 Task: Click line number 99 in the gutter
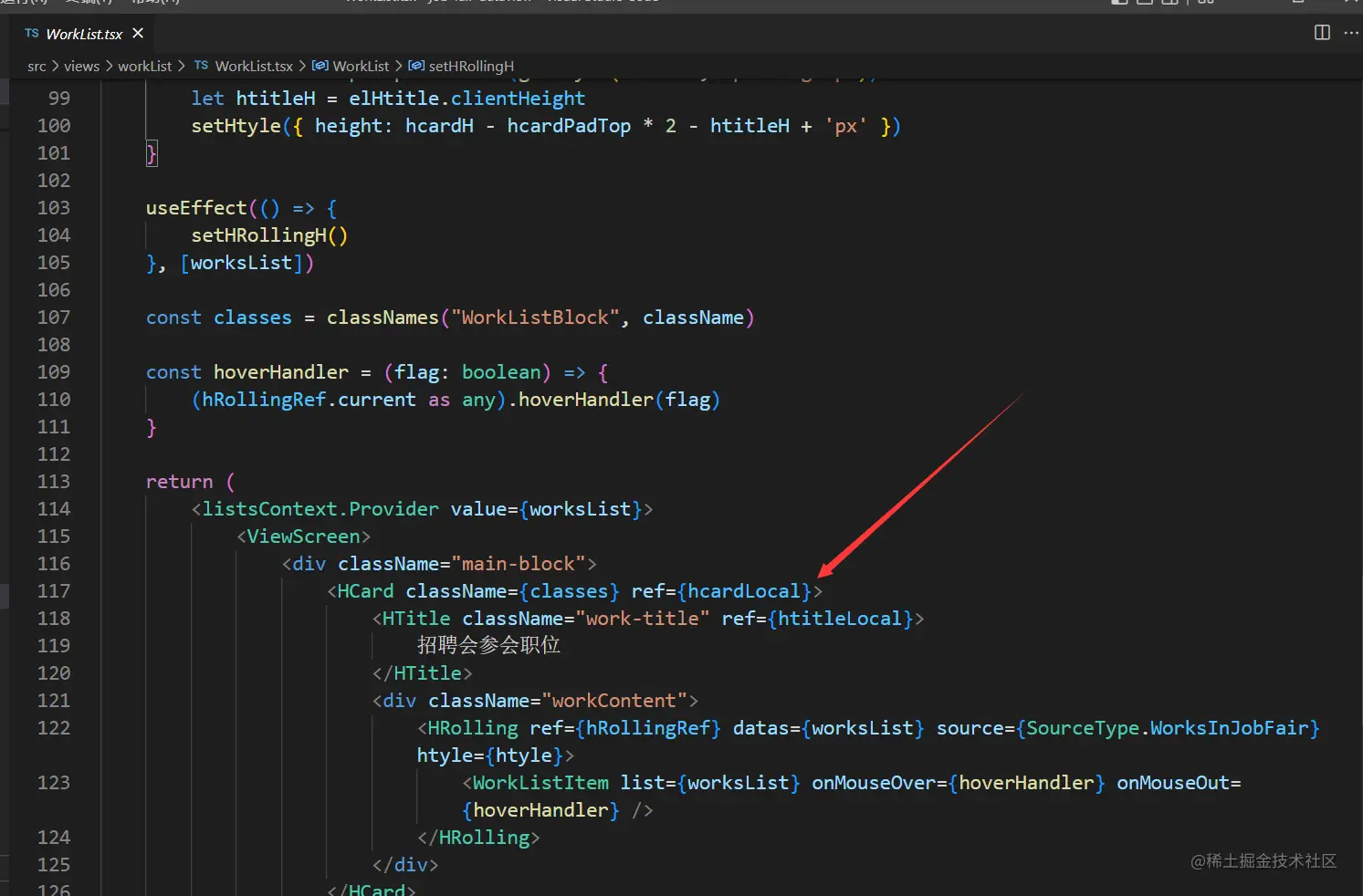click(59, 99)
